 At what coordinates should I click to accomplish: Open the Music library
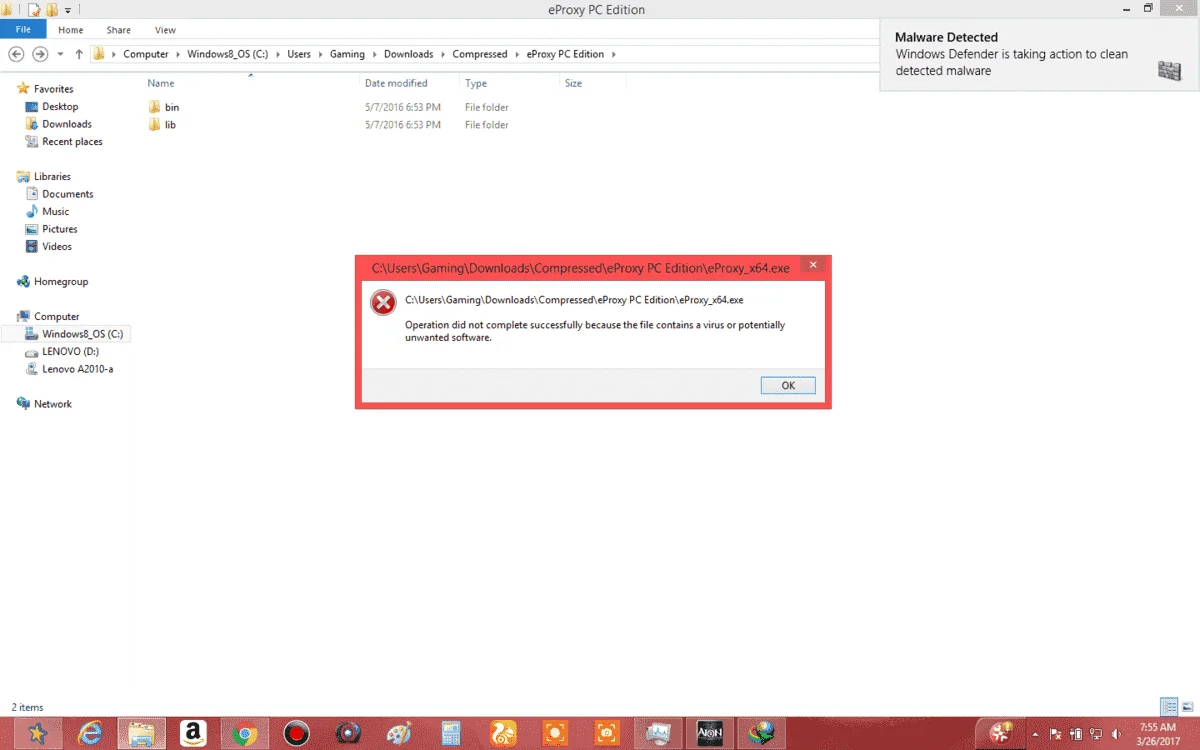pos(55,212)
